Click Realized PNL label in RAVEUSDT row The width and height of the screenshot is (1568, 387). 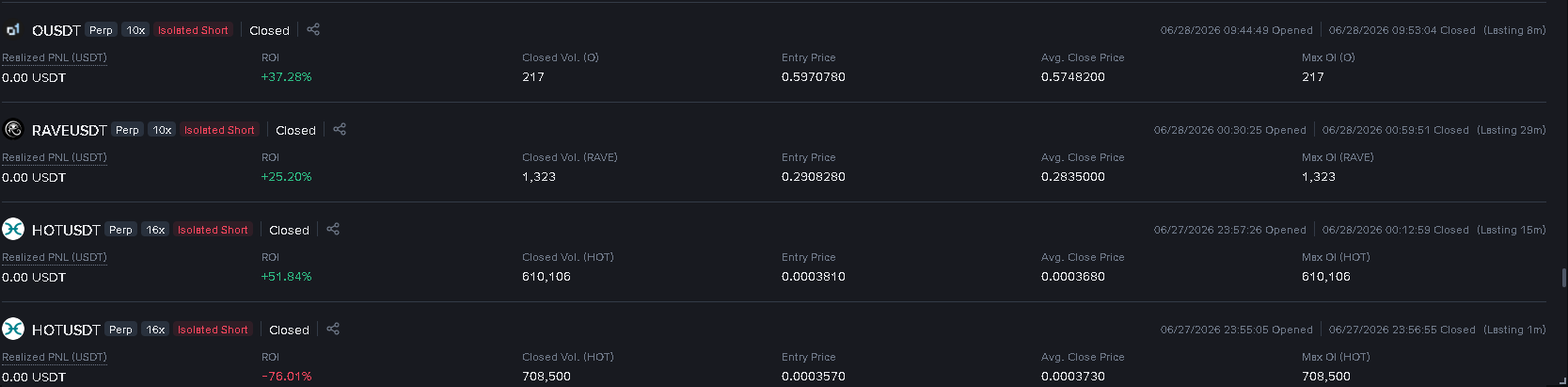[55, 157]
